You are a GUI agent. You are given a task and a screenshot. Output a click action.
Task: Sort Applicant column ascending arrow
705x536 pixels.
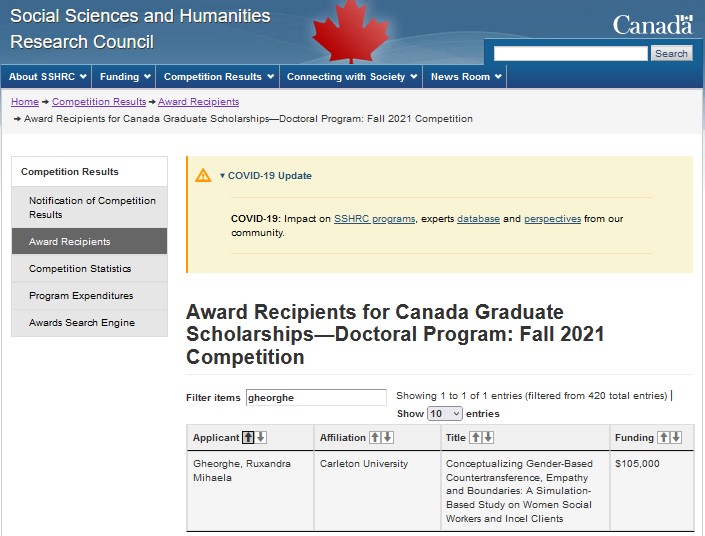click(249, 438)
